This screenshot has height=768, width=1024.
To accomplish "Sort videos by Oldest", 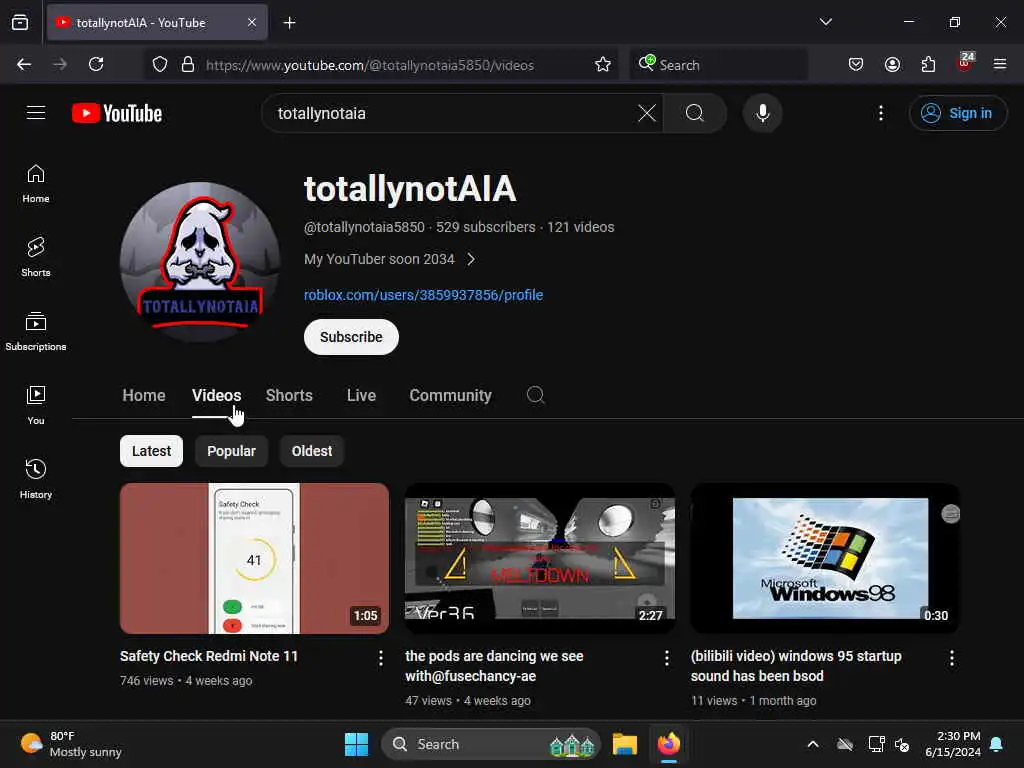I will click(312, 451).
